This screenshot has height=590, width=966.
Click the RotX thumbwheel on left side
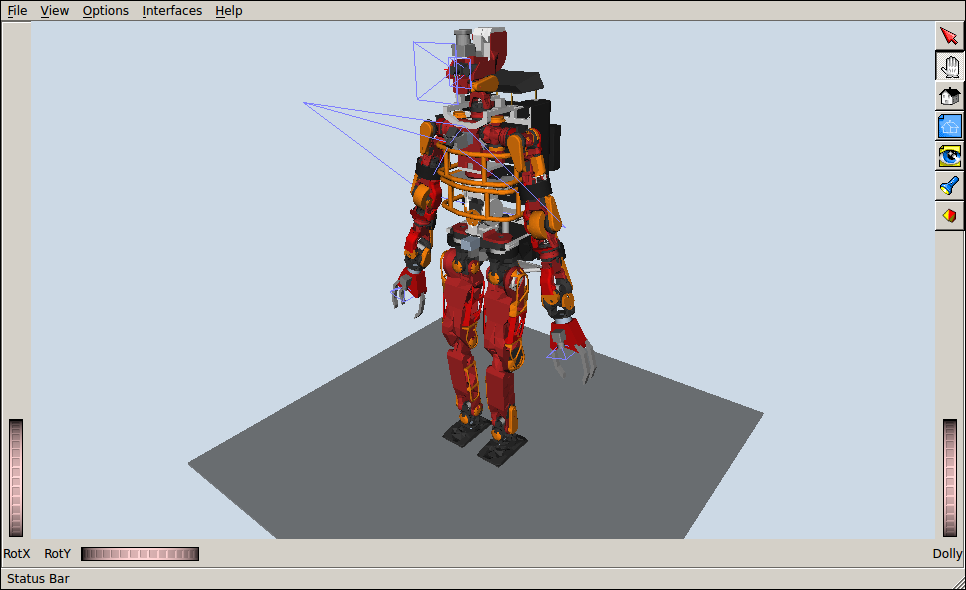(16, 478)
